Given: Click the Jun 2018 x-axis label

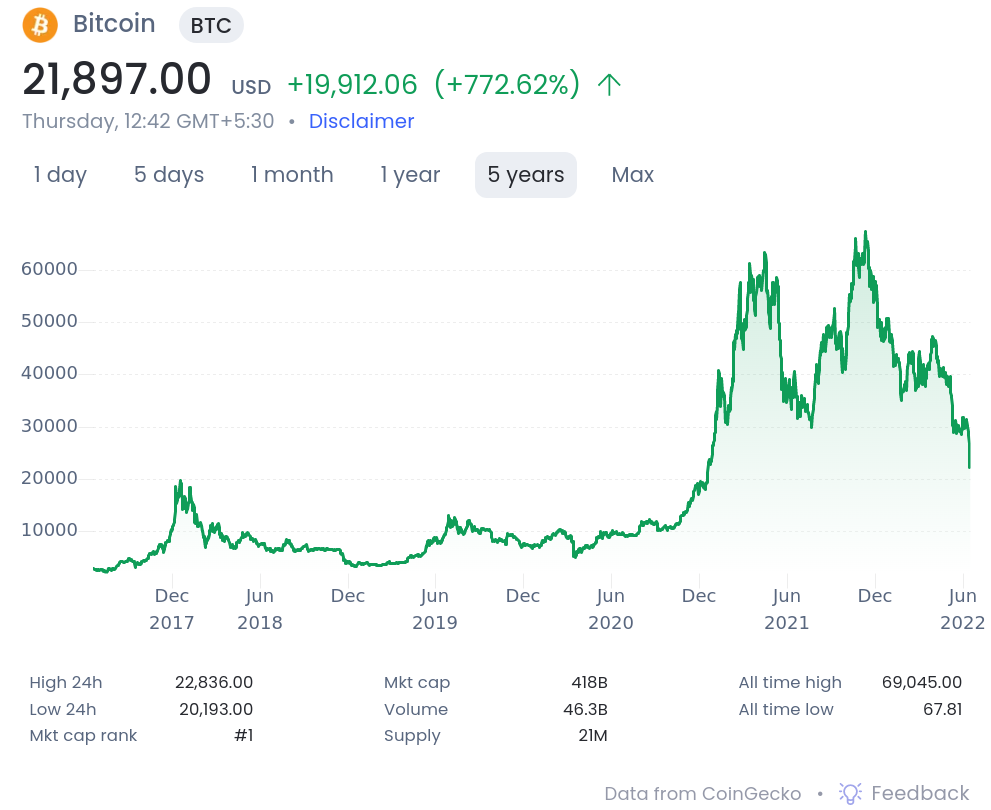Looking at the screenshot, I should coord(260,609).
